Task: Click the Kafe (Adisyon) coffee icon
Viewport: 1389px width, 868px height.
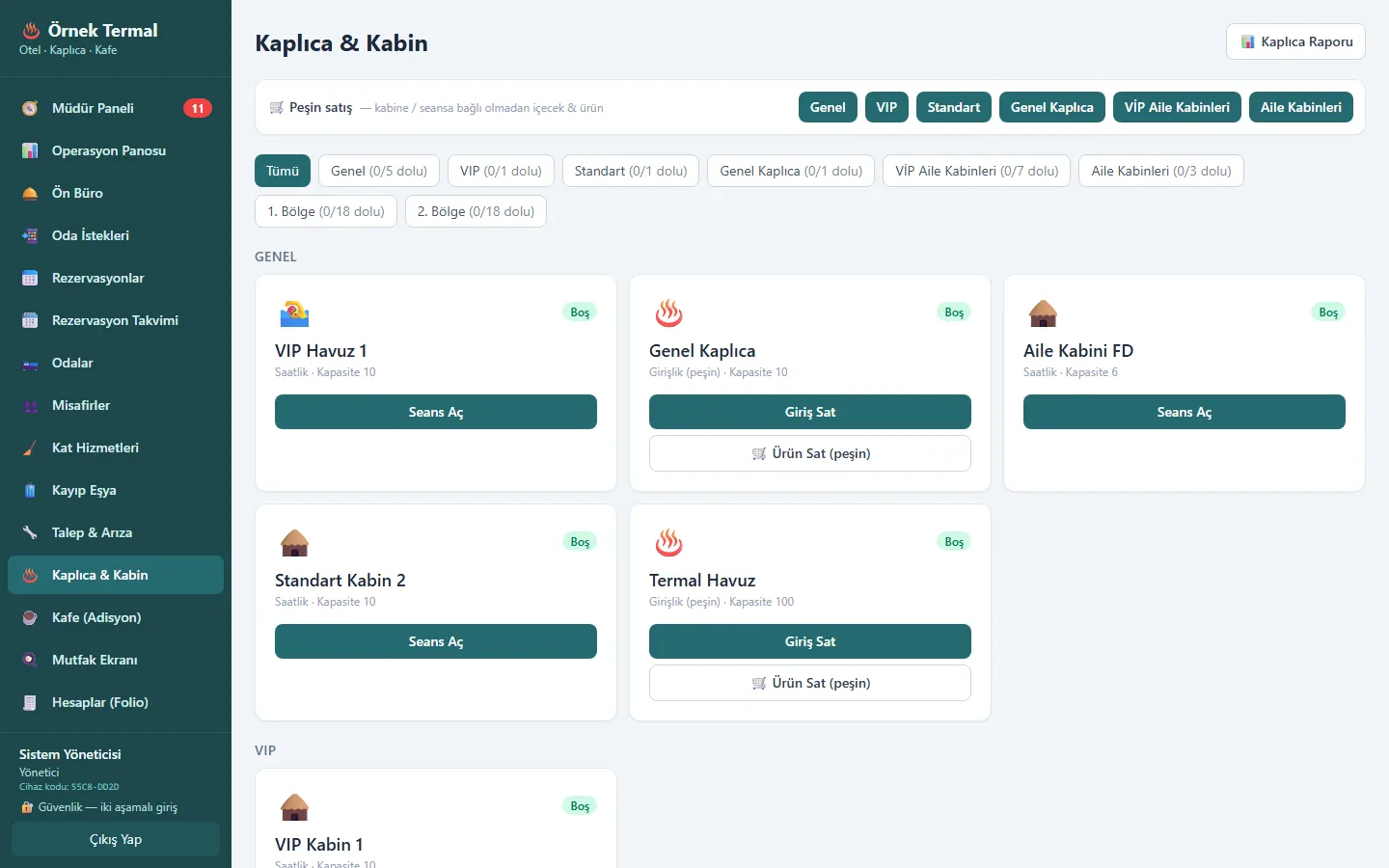Action: click(30, 617)
